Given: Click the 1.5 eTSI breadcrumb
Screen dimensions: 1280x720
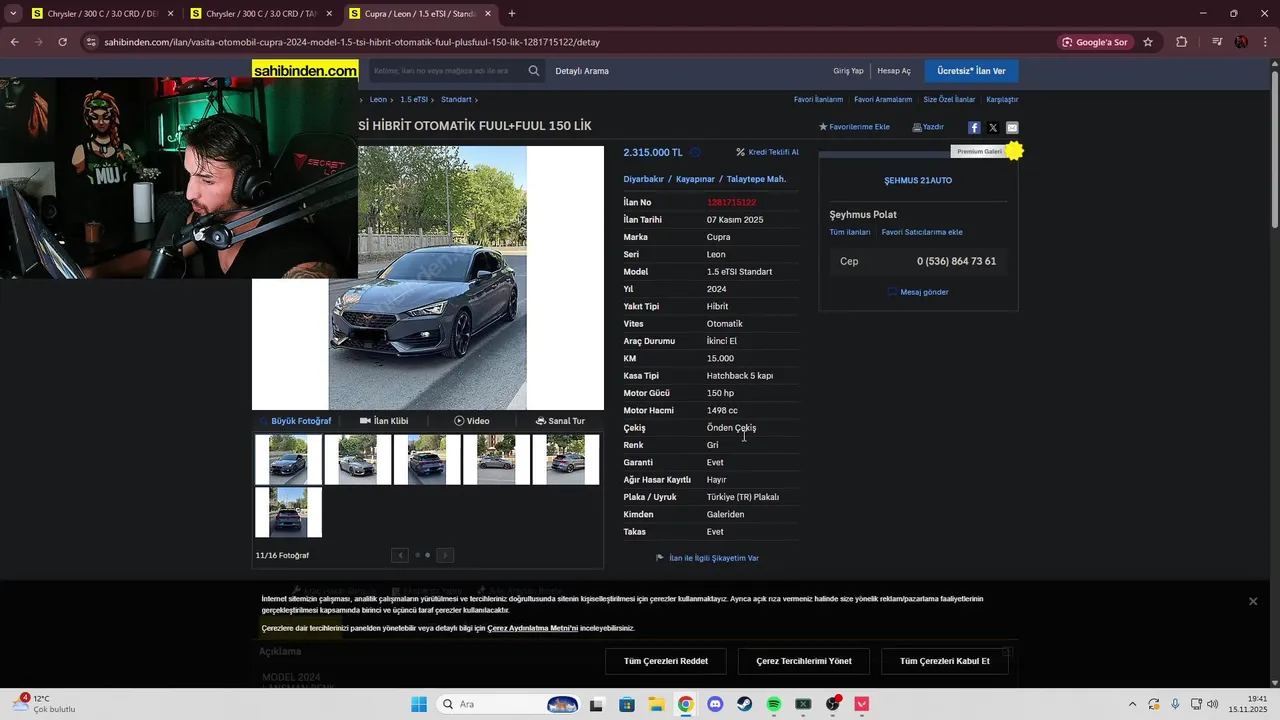Looking at the screenshot, I should pos(414,100).
